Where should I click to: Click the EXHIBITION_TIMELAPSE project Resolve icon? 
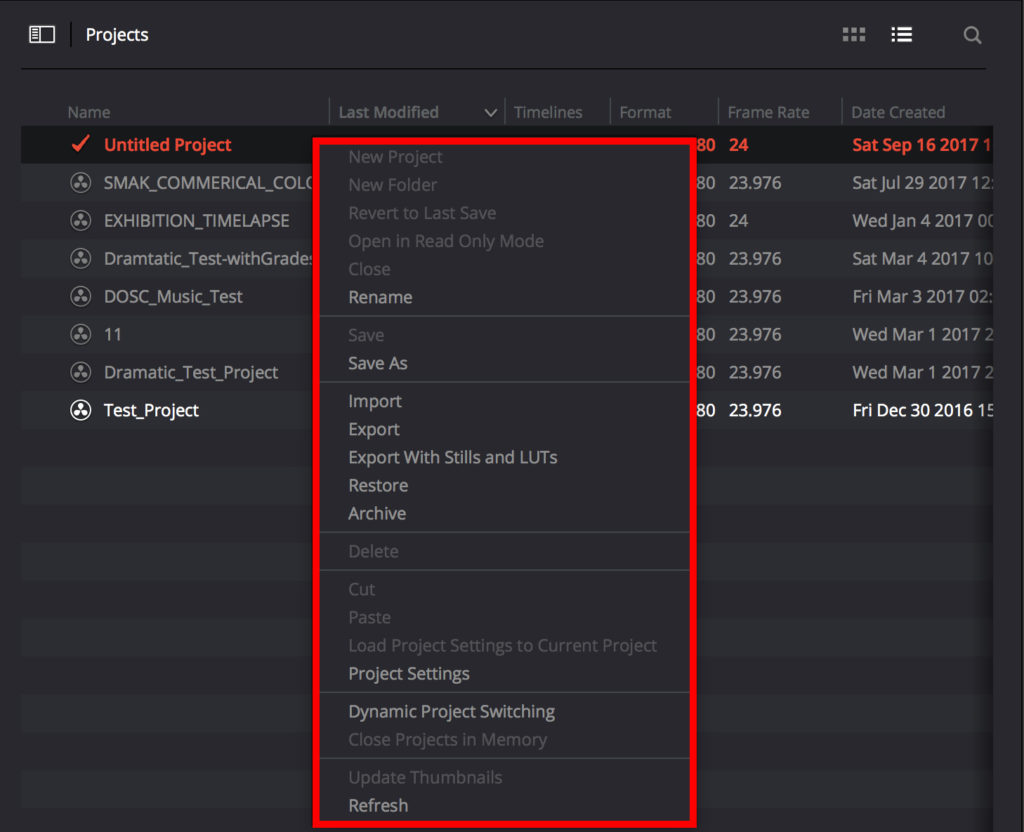point(80,220)
